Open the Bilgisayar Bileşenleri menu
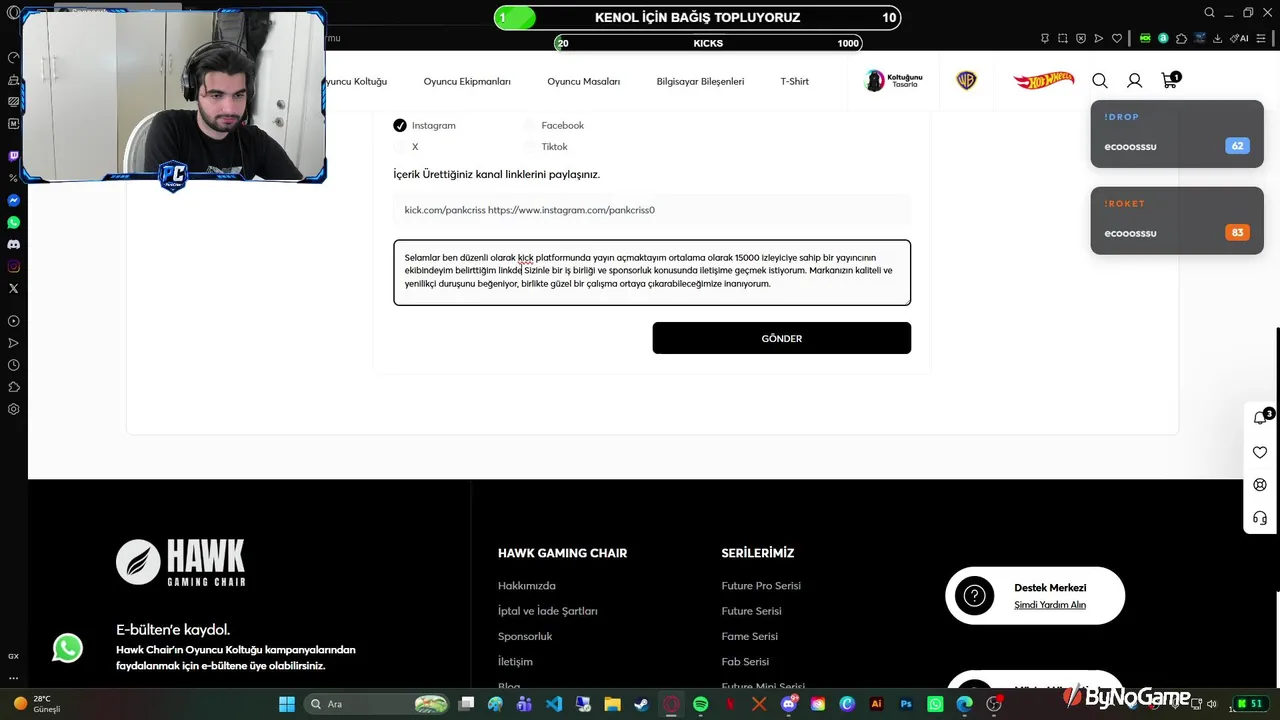The width and height of the screenshot is (1280, 720). coord(700,81)
